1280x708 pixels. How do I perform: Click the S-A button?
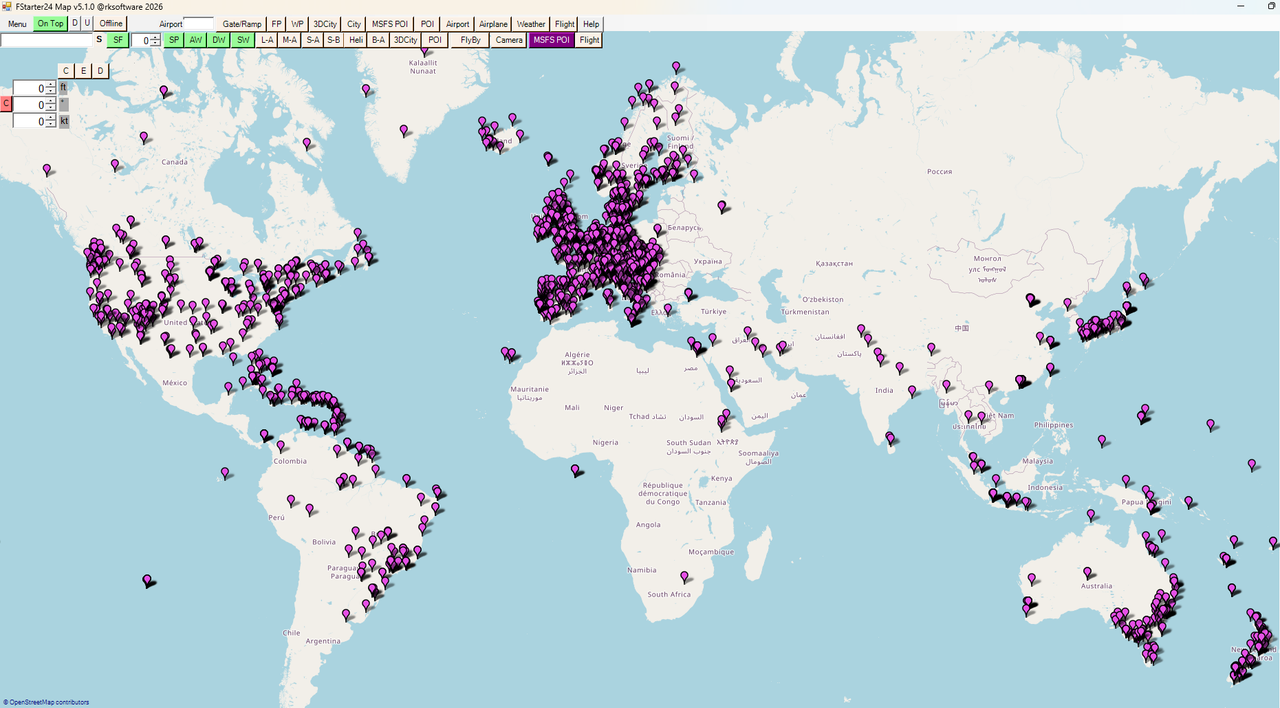click(x=313, y=40)
